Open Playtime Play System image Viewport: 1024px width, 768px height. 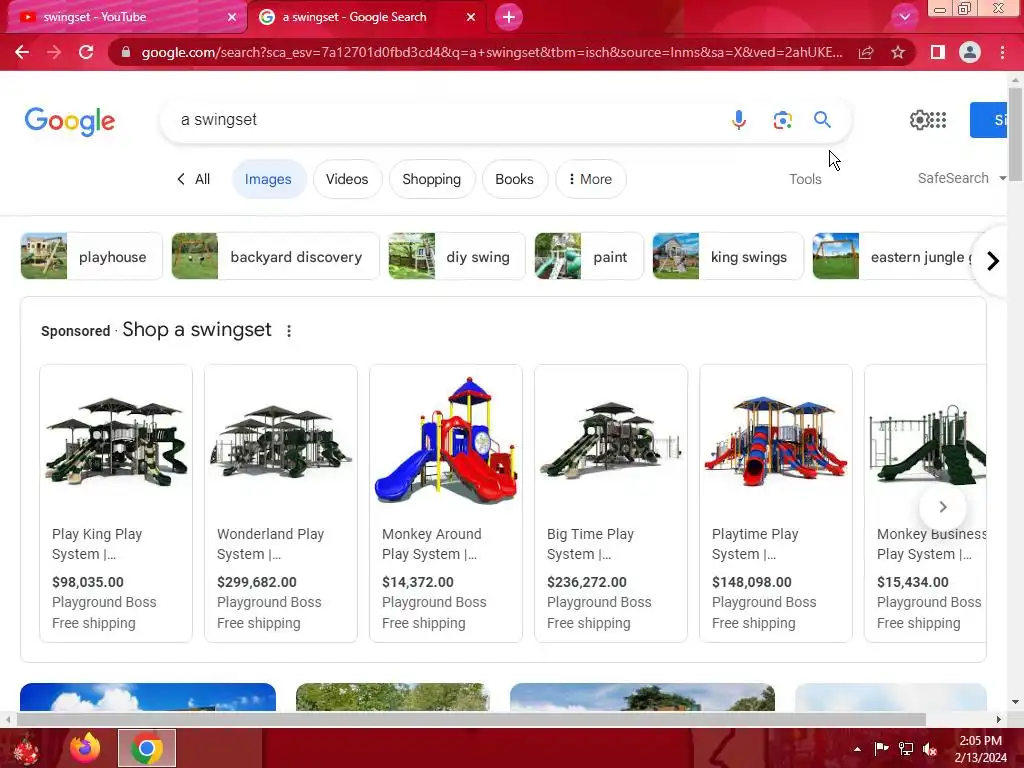776,440
